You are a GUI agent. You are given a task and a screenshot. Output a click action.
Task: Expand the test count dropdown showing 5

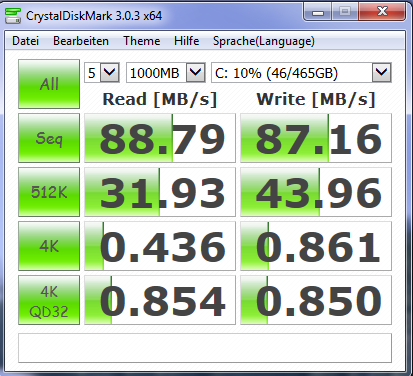coord(110,72)
